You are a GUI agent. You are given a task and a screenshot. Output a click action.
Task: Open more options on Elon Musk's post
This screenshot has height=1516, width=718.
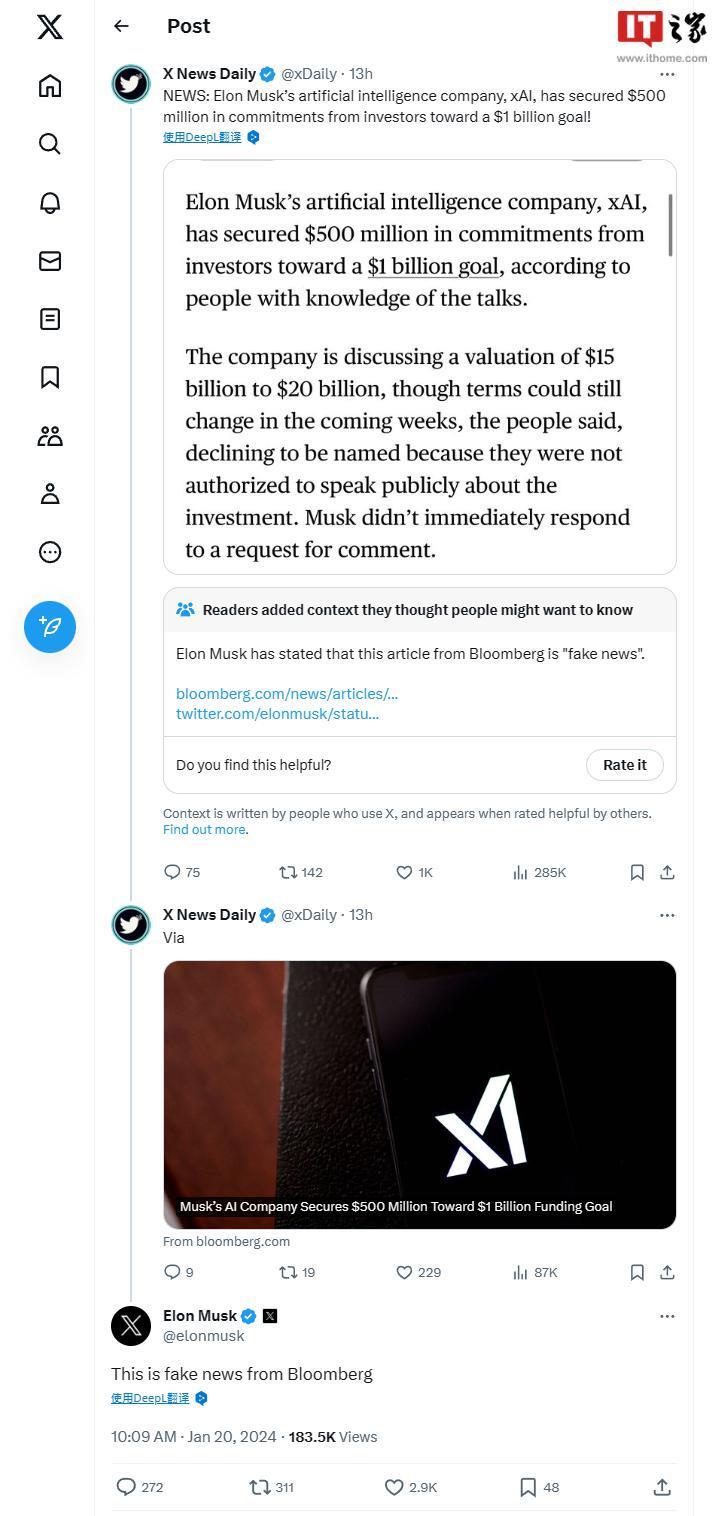(667, 1316)
